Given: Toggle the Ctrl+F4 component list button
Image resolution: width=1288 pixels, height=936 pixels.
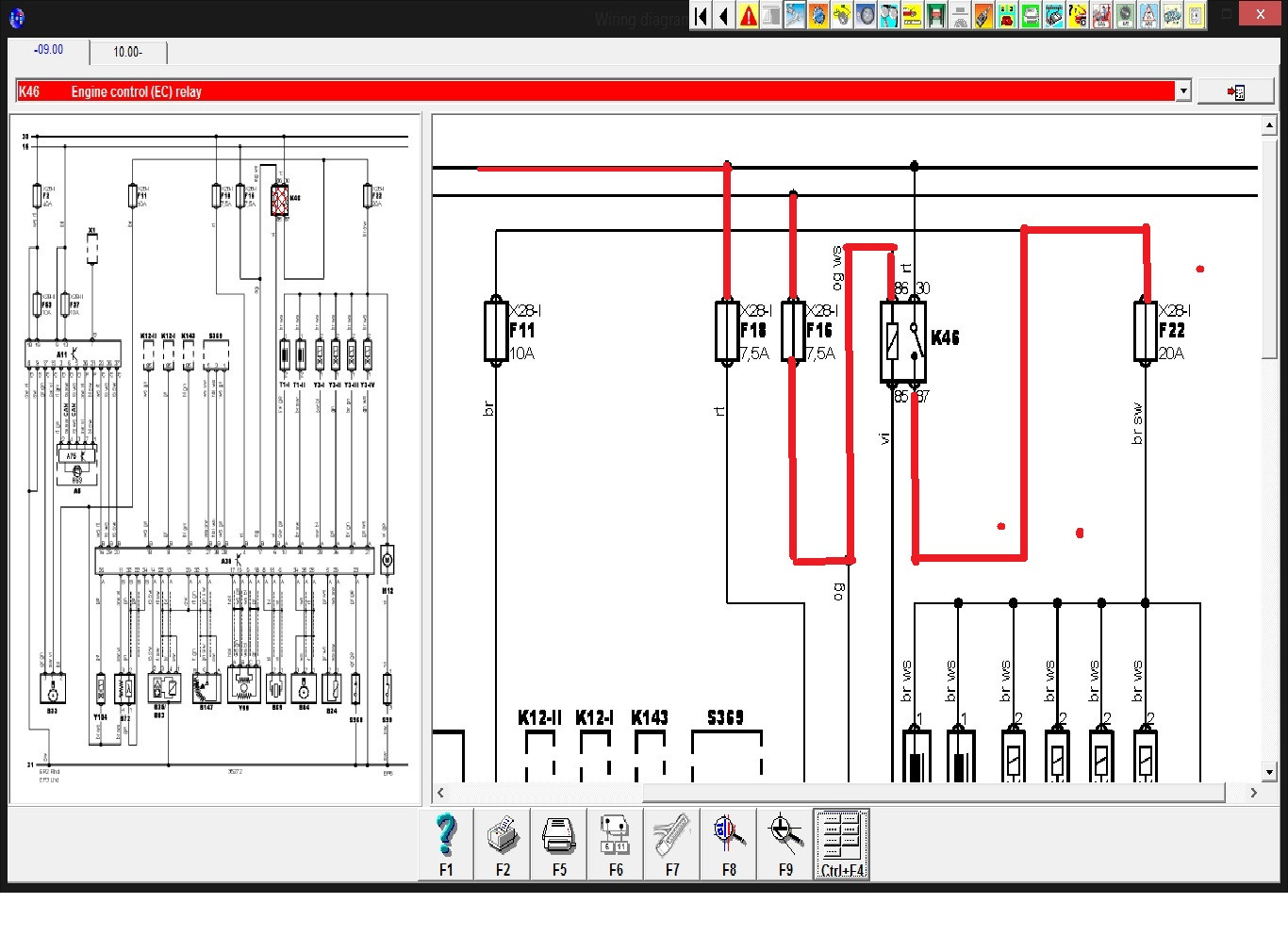Looking at the screenshot, I should point(841,844).
